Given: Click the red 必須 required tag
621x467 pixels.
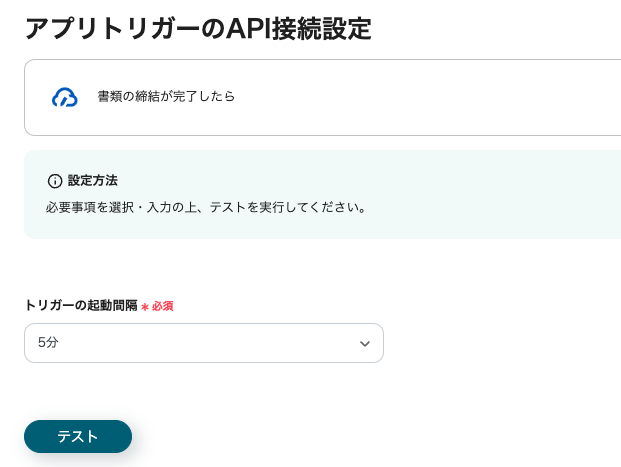Looking at the screenshot, I should pos(163,307).
